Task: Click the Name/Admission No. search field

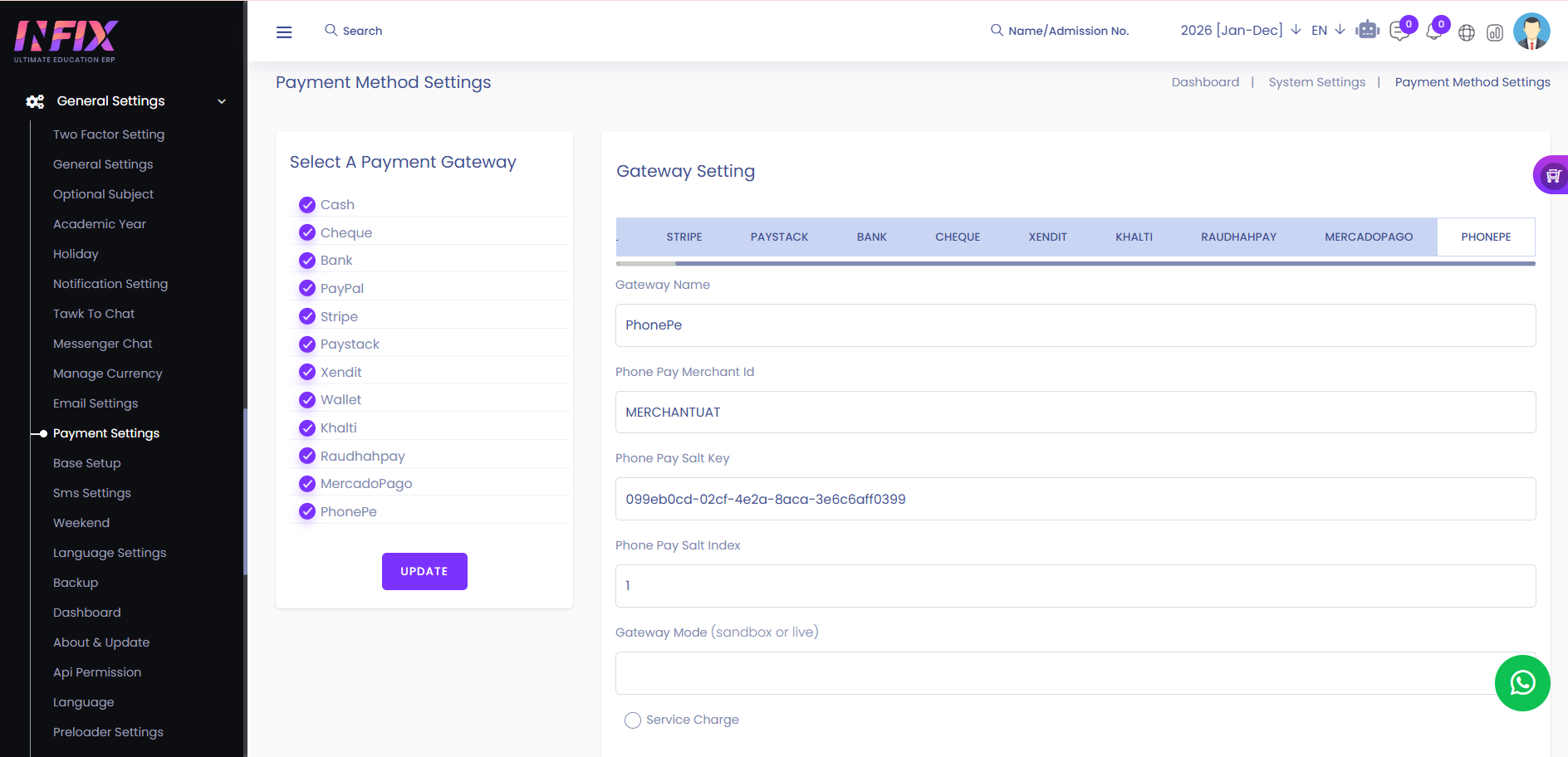Action: 1068,31
